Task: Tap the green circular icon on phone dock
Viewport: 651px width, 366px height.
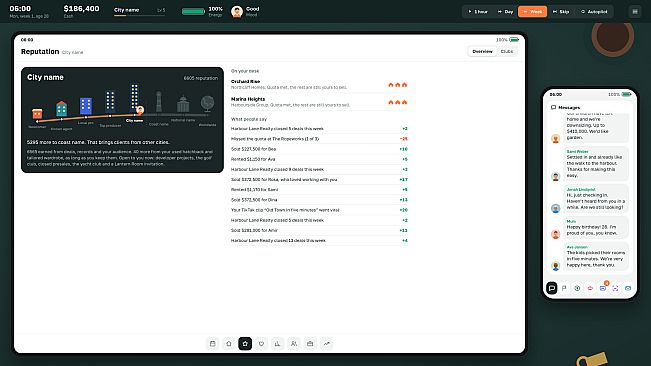Action: [577, 288]
